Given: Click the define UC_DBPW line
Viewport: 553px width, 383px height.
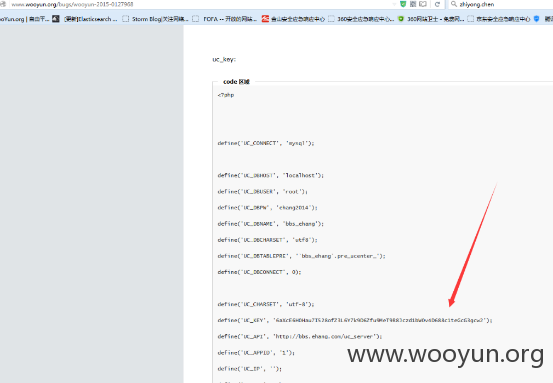Looking at the screenshot, I should (268, 208).
